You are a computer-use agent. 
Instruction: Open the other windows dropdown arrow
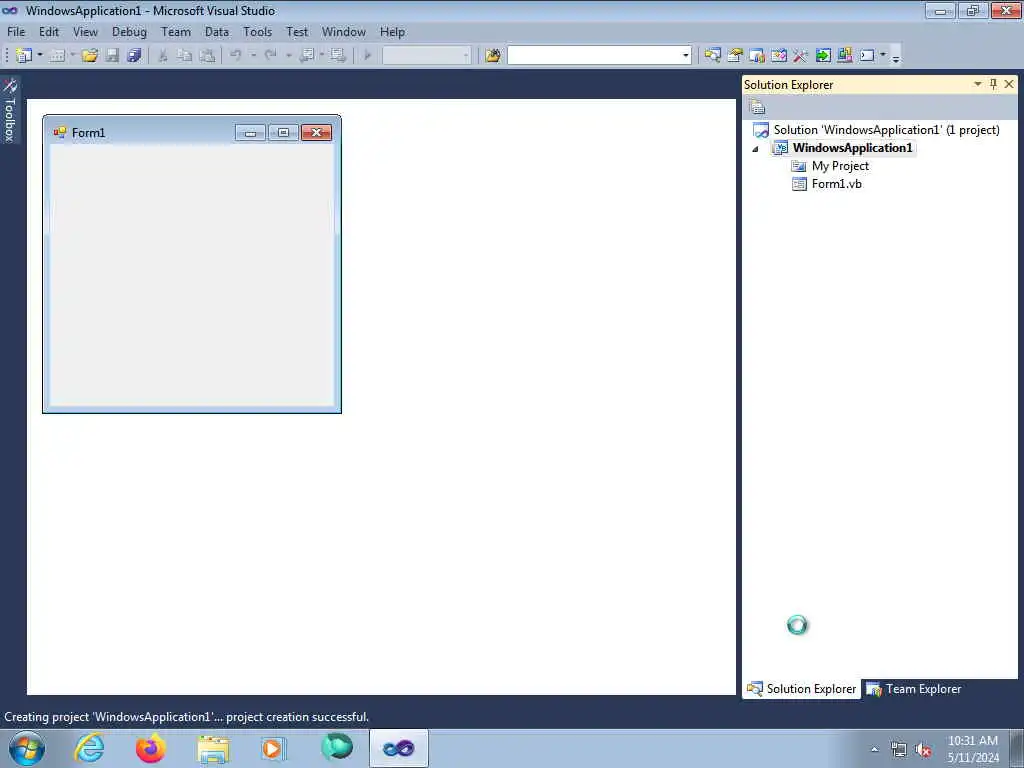[883, 56]
